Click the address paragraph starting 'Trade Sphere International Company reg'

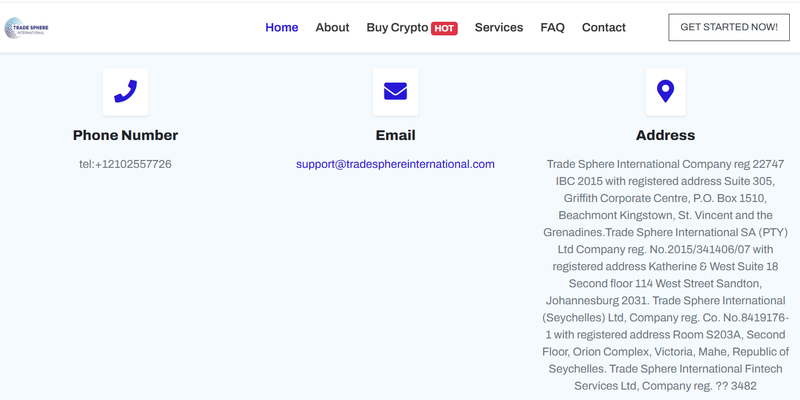click(665, 275)
